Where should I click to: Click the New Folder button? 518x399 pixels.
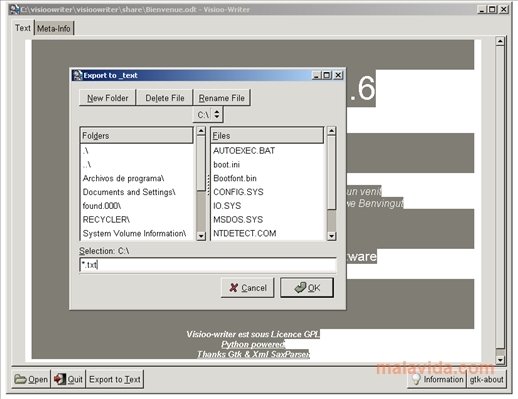coord(108,98)
